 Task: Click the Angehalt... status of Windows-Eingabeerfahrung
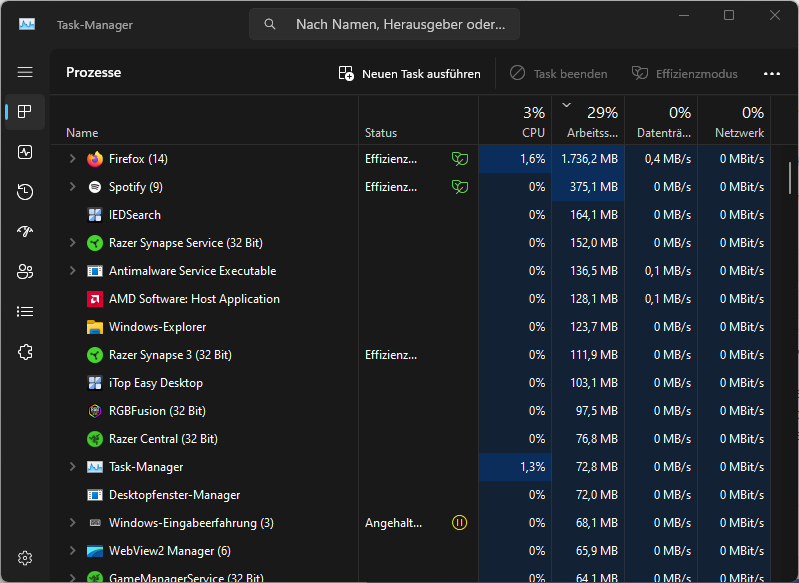pyautogui.click(x=393, y=523)
